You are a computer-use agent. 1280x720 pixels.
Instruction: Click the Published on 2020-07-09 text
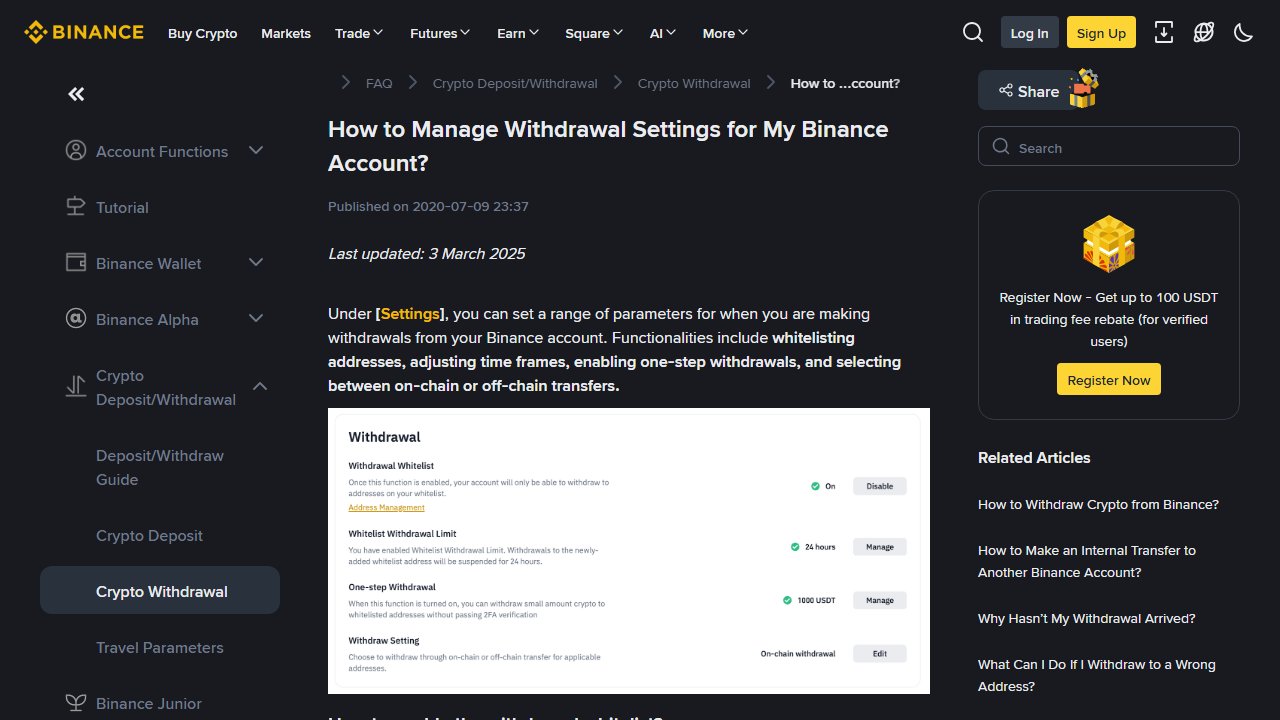[428, 206]
